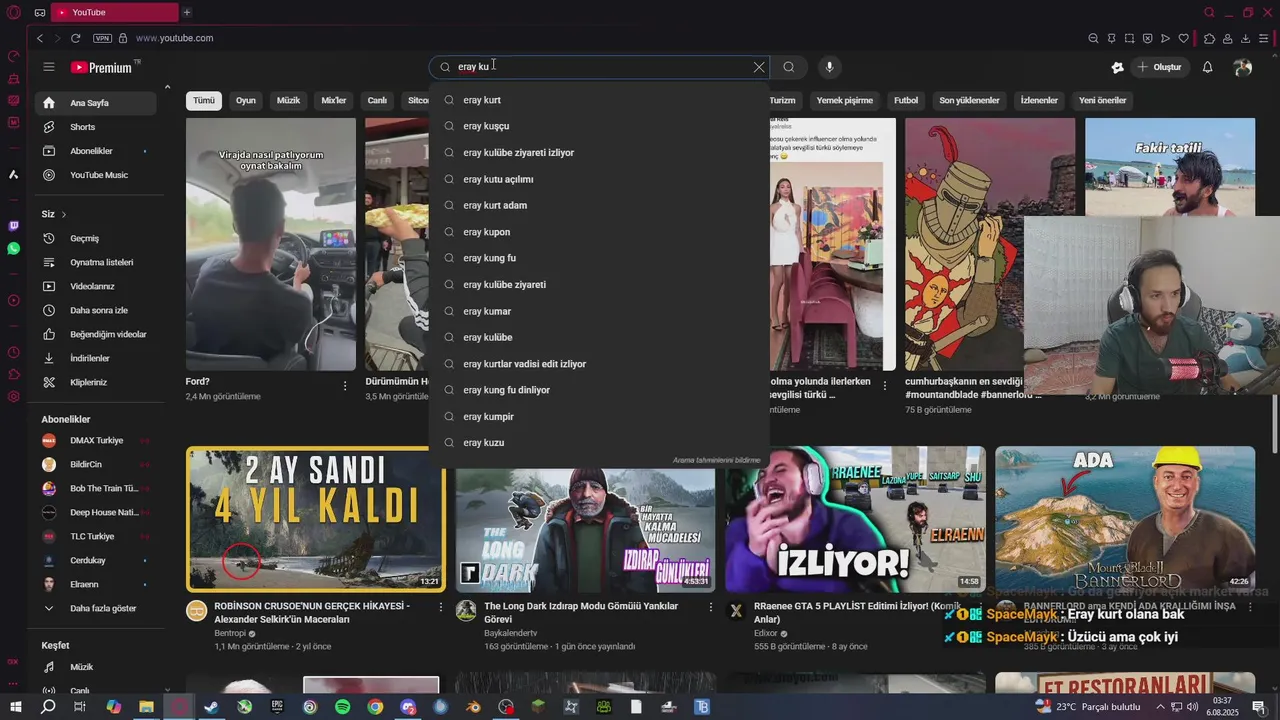Expand 'Daha fazla göster' subscriptions

[x=95, y=608]
